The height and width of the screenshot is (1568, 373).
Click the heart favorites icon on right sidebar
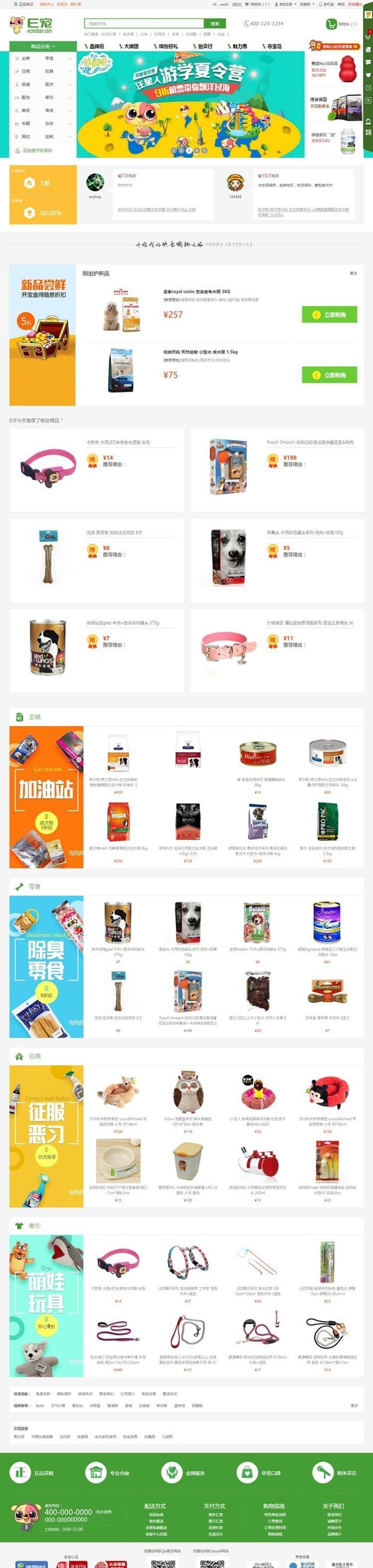[x=368, y=75]
